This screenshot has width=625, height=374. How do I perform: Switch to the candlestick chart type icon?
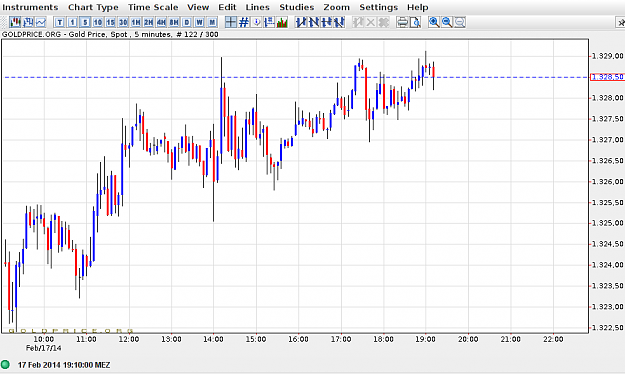point(15,22)
